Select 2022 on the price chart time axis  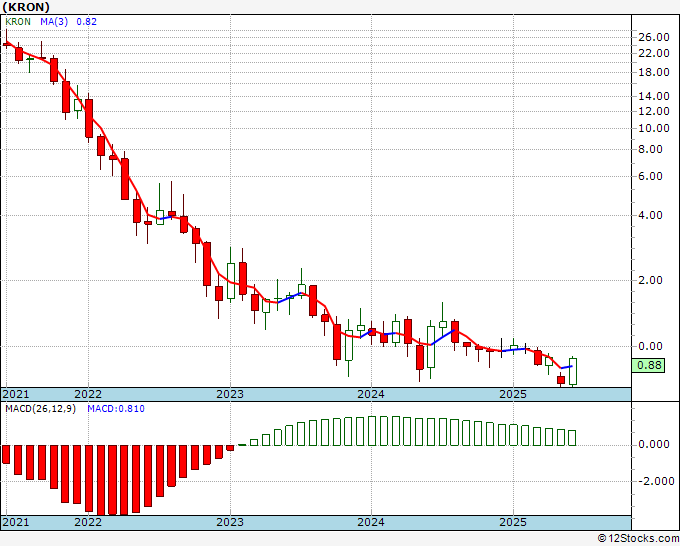coord(88,394)
